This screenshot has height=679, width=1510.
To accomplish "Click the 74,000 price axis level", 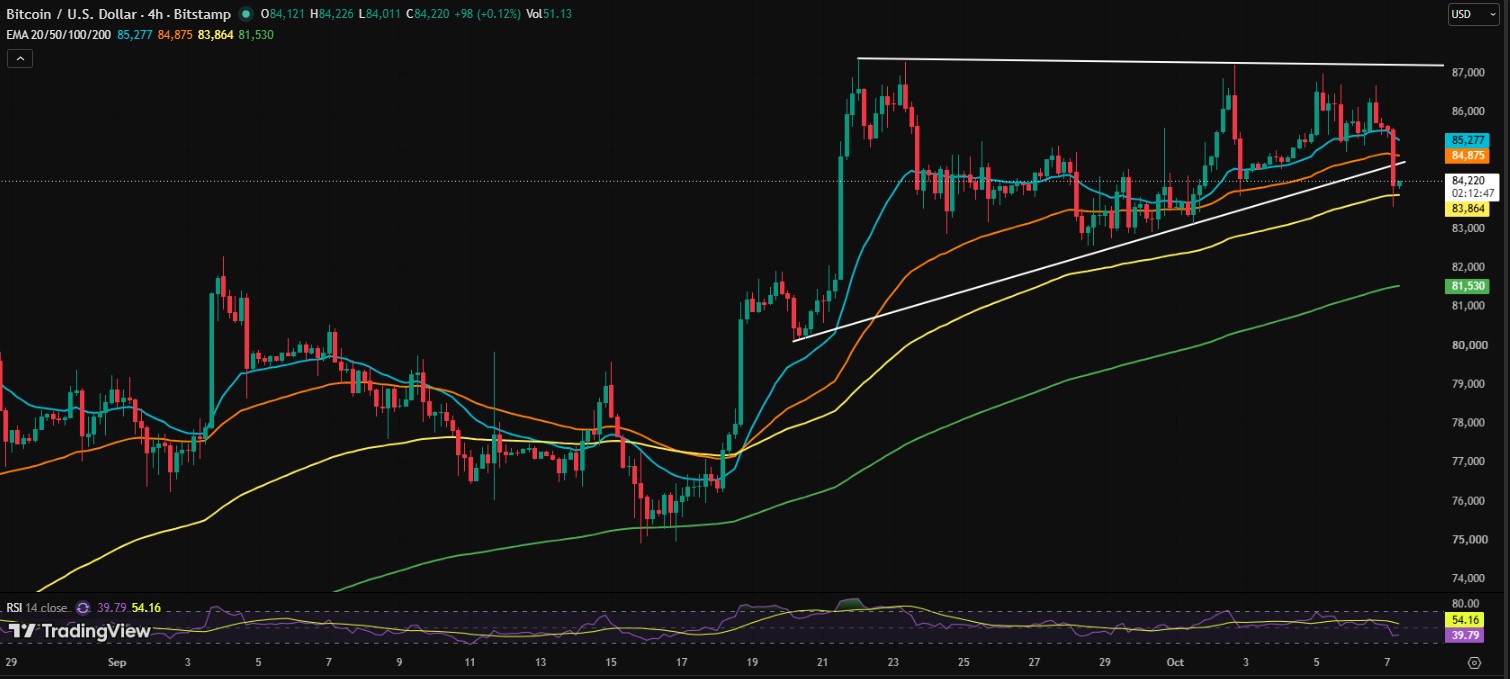I will (1468, 578).
